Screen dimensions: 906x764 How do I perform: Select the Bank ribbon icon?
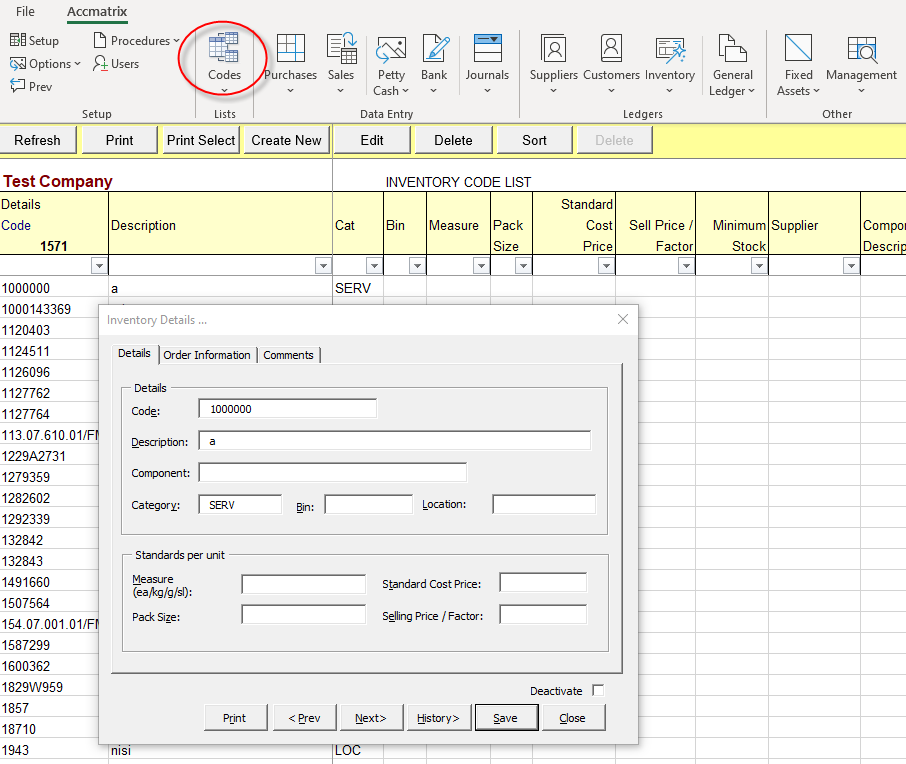[434, 58]
